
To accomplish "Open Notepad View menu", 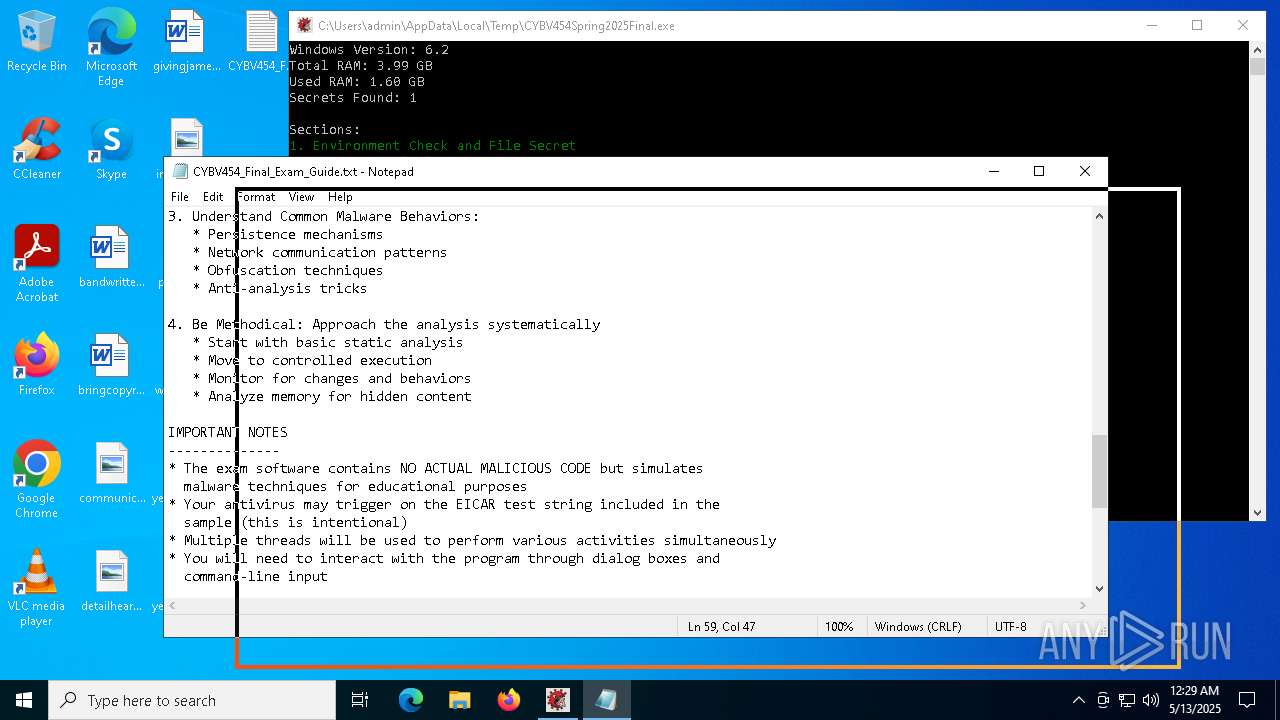I will coord(301,197).
